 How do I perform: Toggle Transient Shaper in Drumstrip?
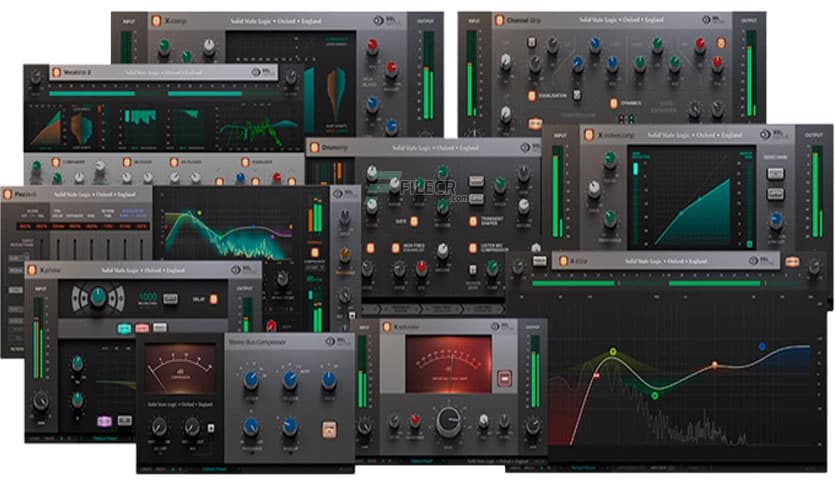click(x=472, y=221)
